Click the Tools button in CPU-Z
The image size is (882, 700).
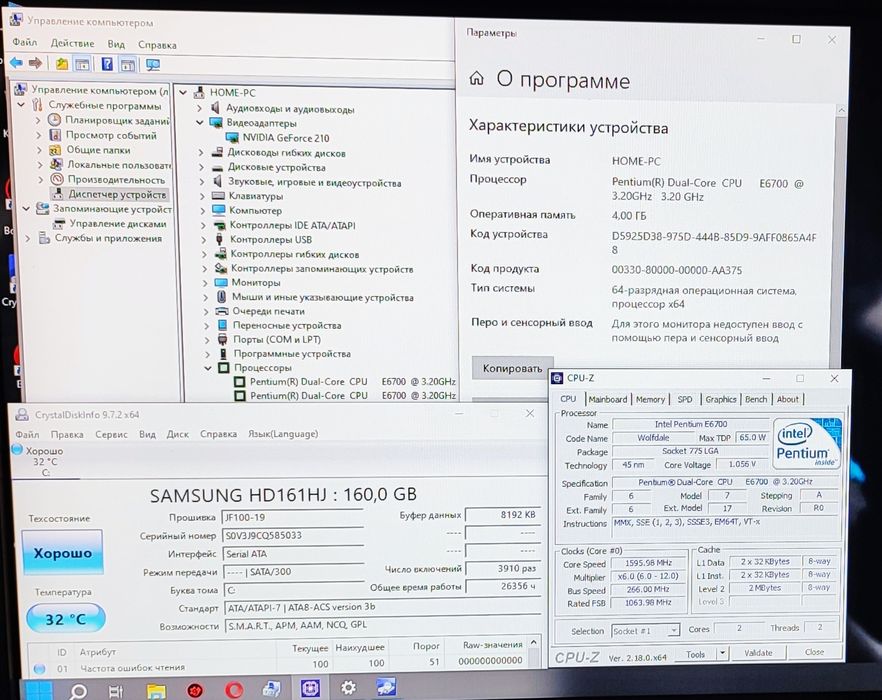695,654
